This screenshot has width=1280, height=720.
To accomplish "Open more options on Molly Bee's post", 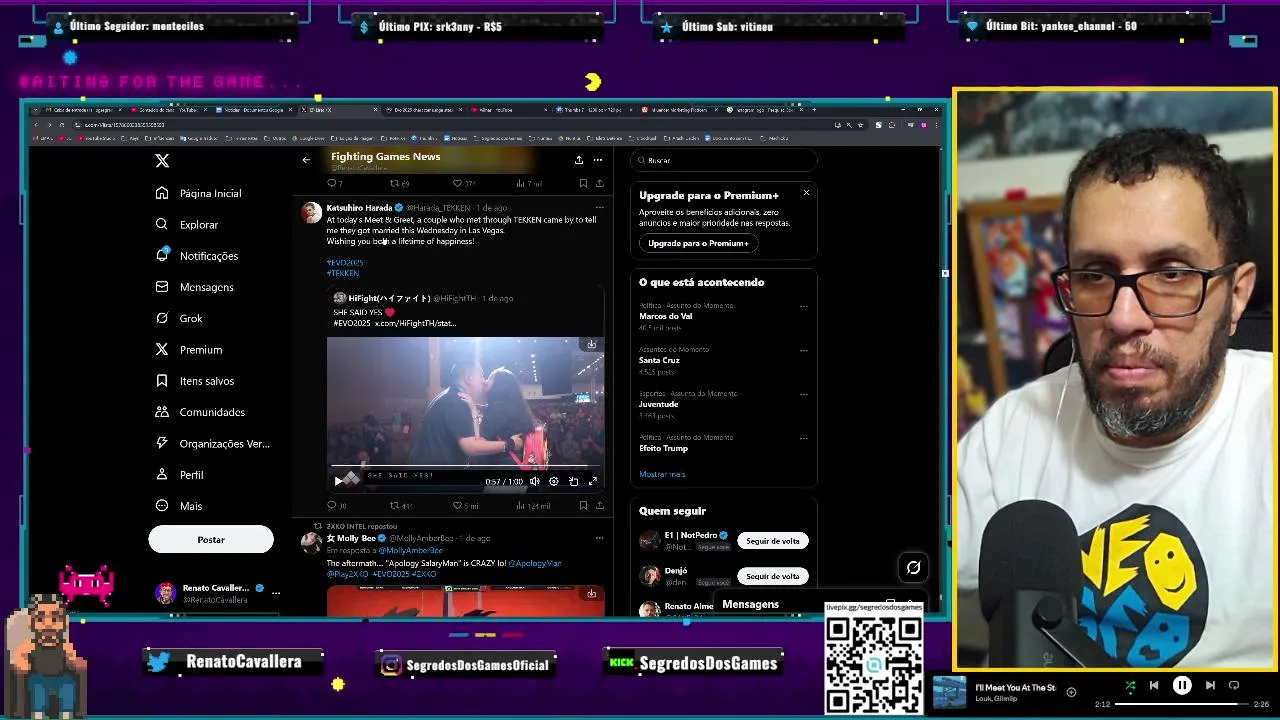I will click(599, 538).
